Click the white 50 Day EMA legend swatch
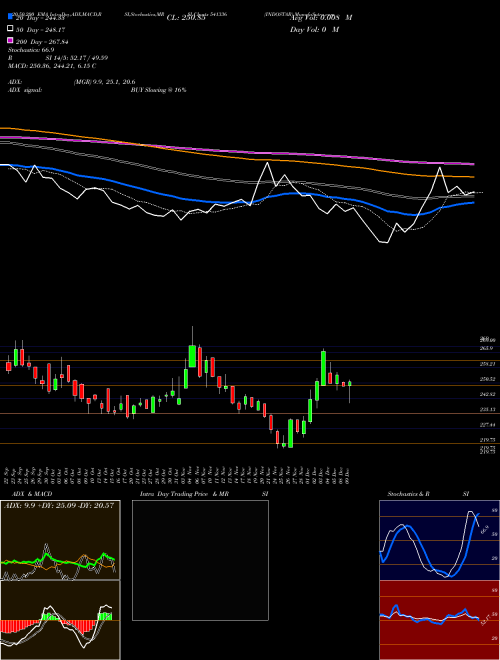The image size is (500, 660). coord(10,29)
